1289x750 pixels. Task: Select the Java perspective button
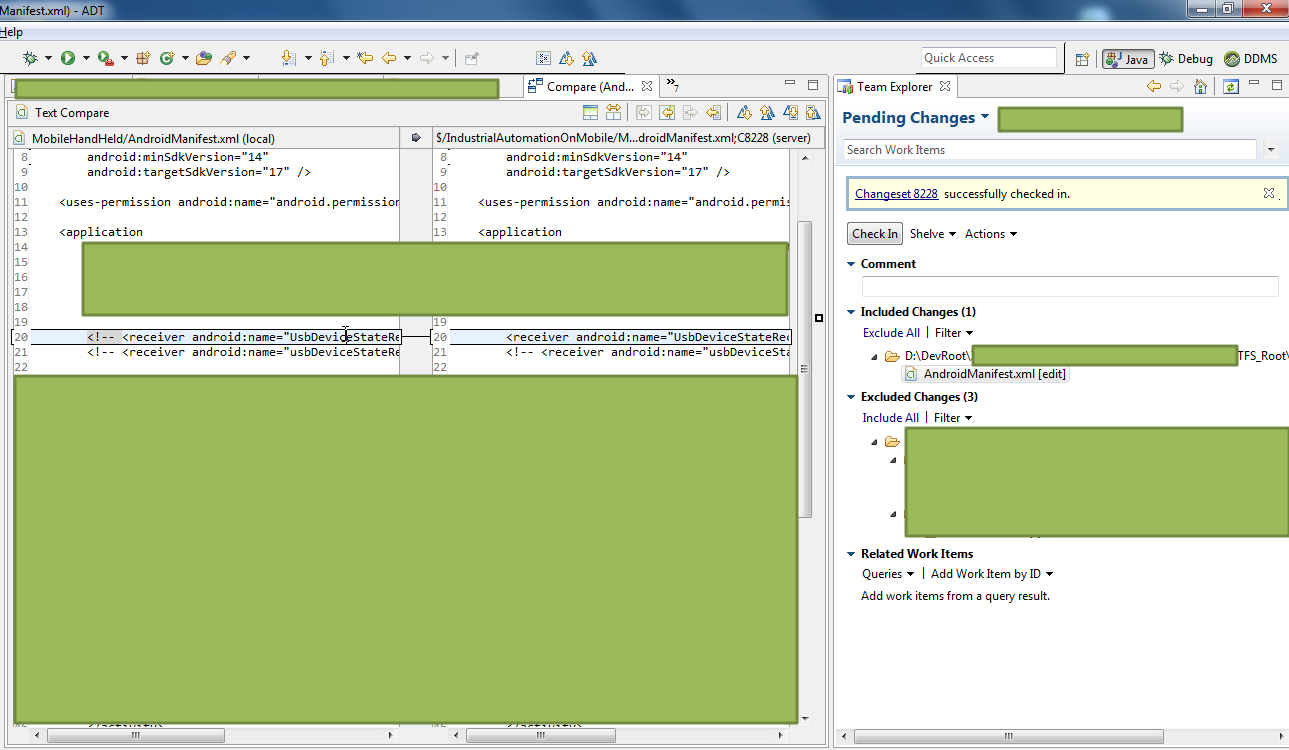[1128, 59]
